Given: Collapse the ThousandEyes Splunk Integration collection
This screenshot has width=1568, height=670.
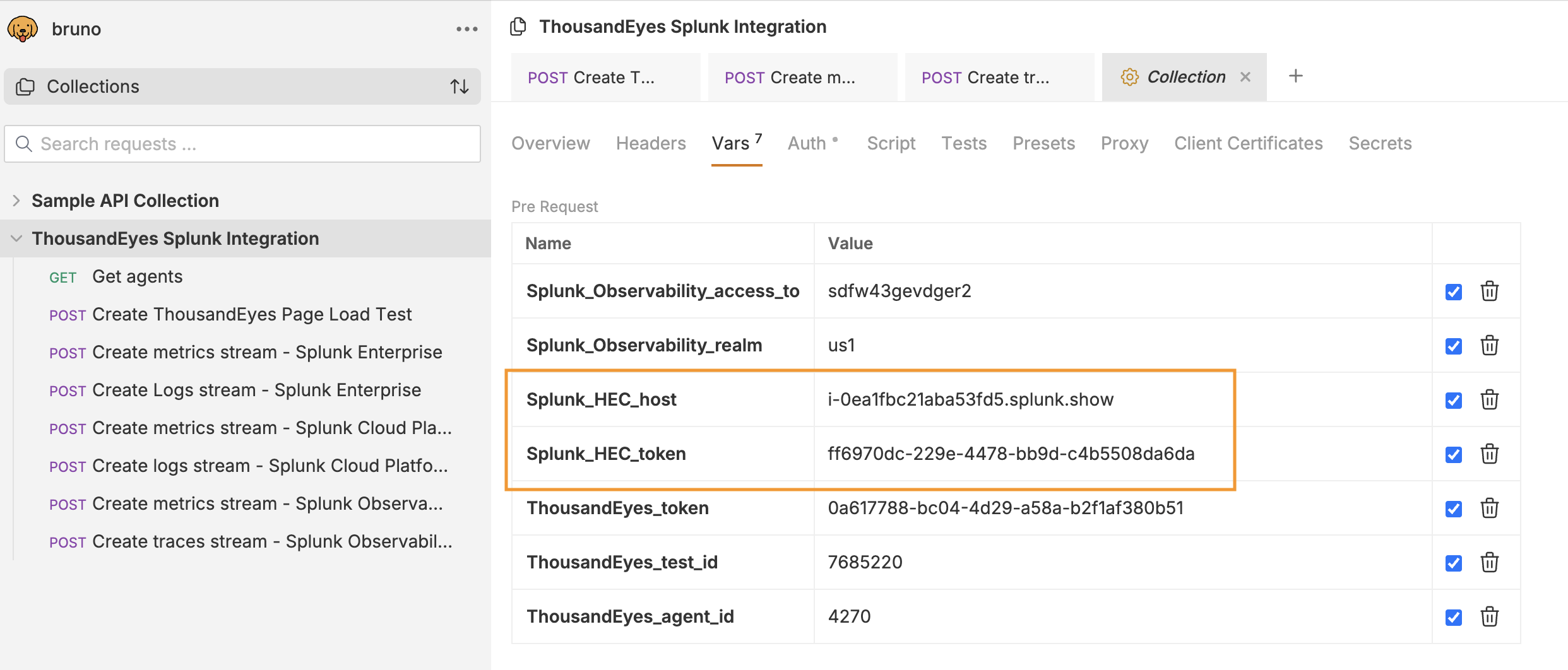Looking at the screenshot, I should [x=16, y=238].
